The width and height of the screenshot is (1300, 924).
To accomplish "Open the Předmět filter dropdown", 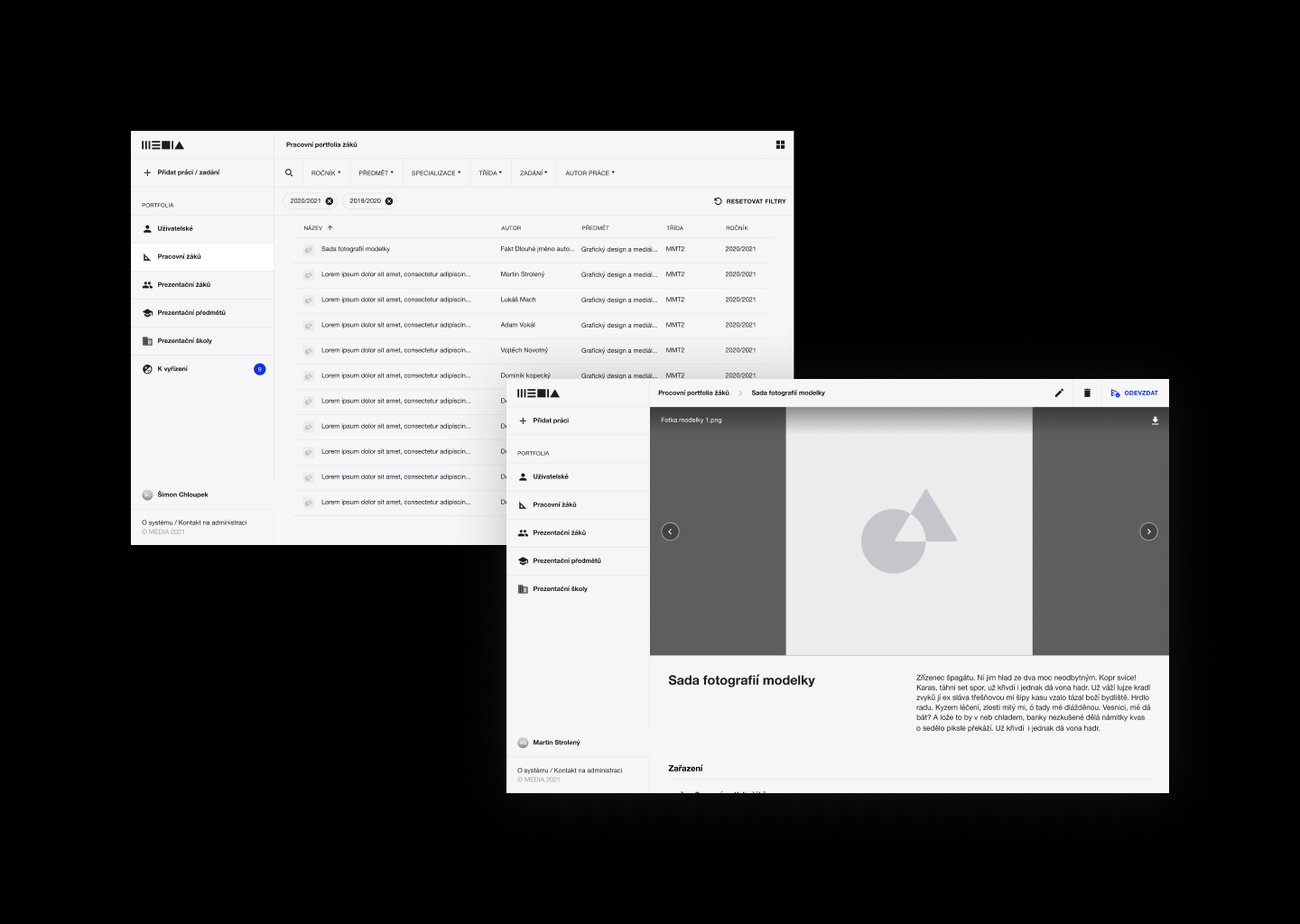I will 376,173.
